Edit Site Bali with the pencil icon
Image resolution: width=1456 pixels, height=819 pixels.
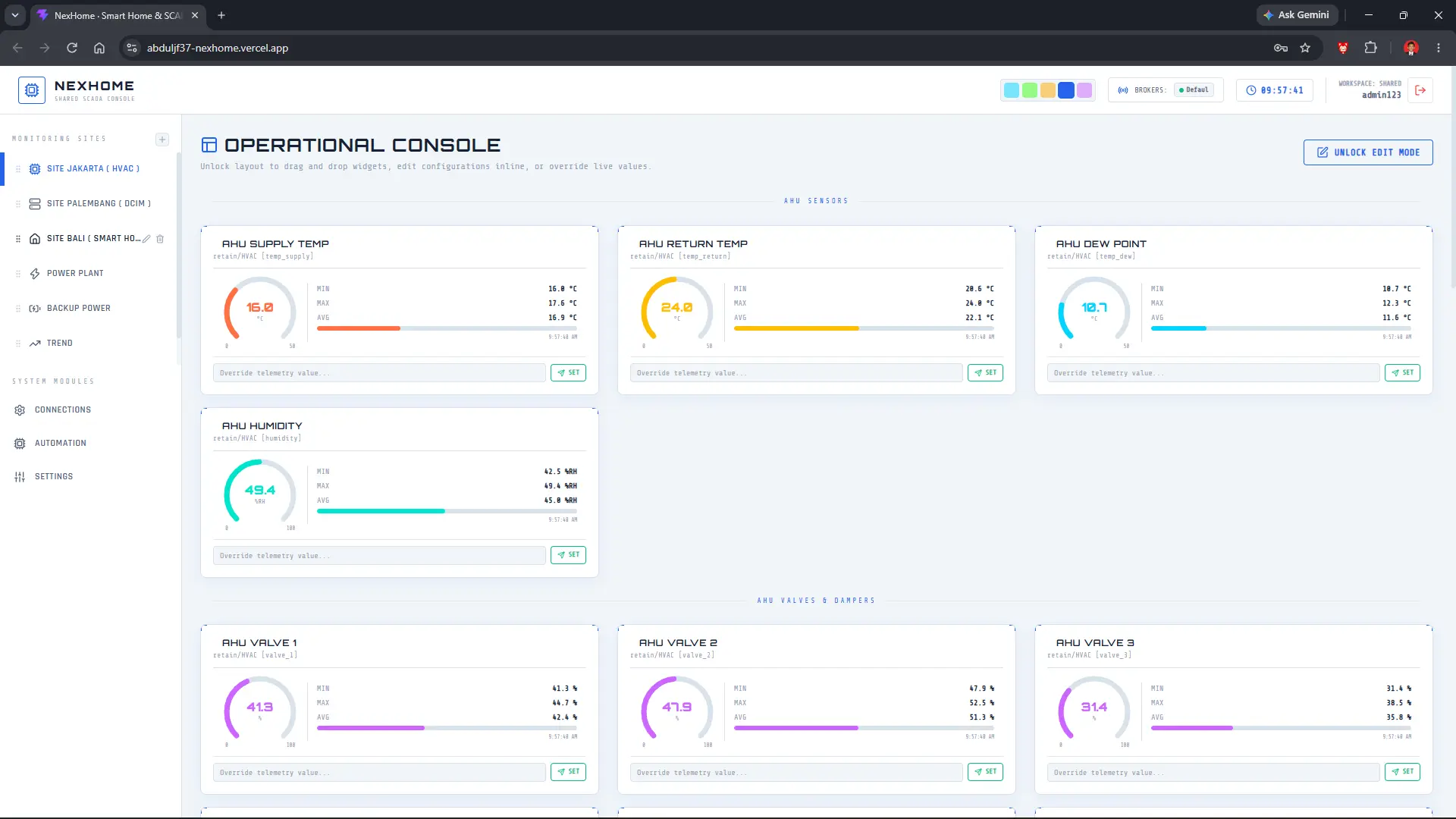pos(146,239)
